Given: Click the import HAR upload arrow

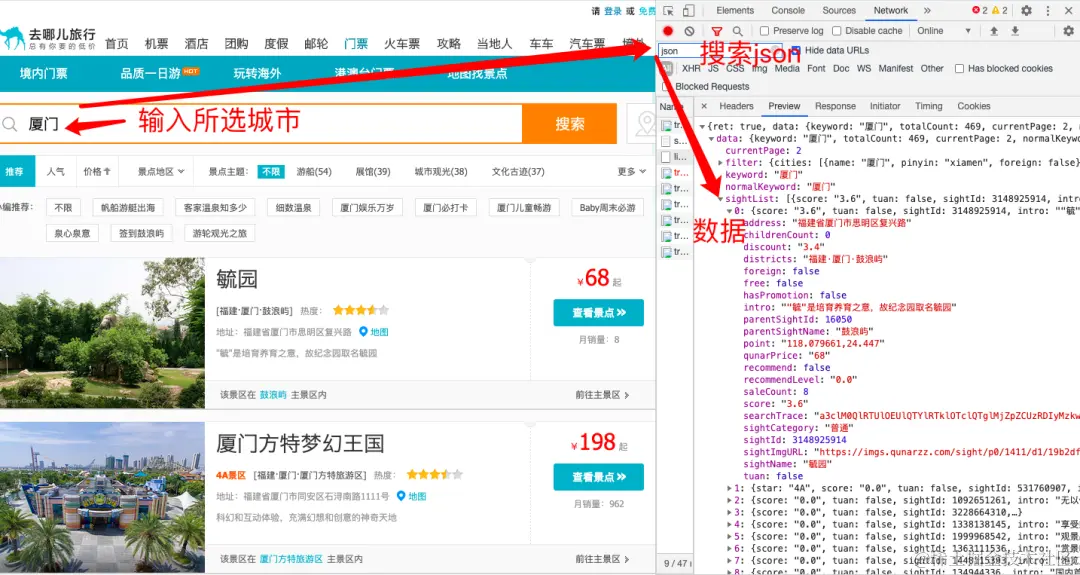Looking at the screenshot, I should (994, 31).
